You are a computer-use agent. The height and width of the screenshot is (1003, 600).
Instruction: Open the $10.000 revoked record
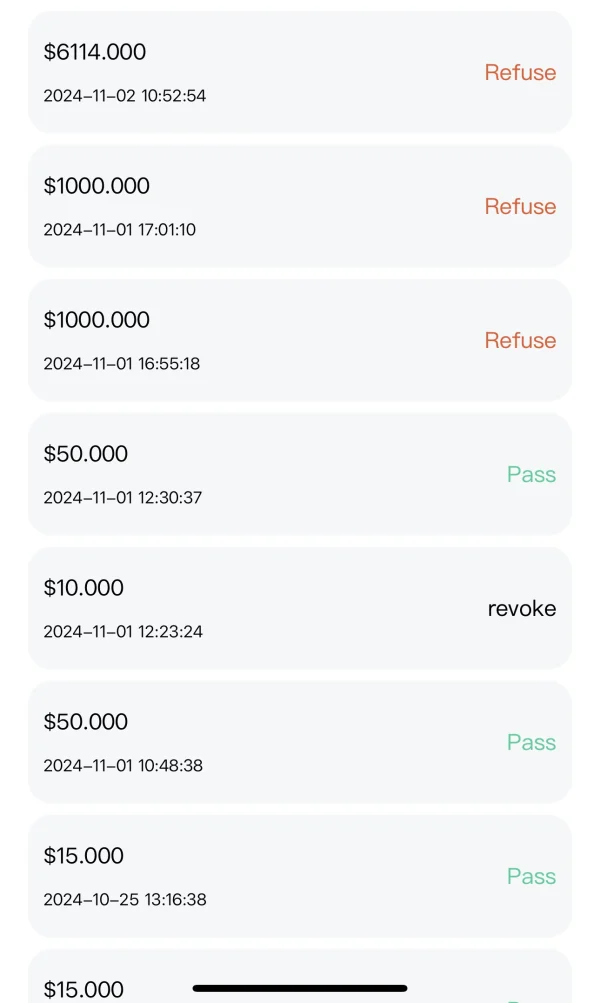(84, 588)
